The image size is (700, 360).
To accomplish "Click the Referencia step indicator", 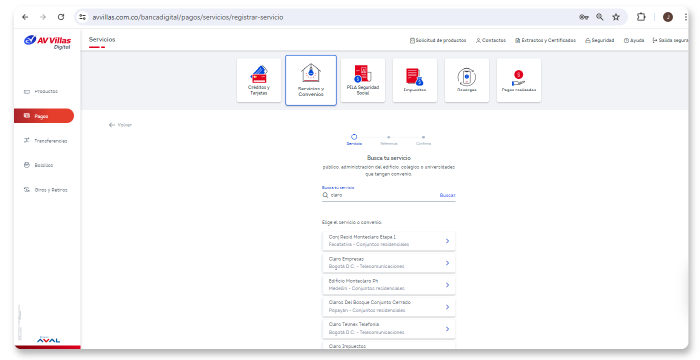I will pos(388,140).
